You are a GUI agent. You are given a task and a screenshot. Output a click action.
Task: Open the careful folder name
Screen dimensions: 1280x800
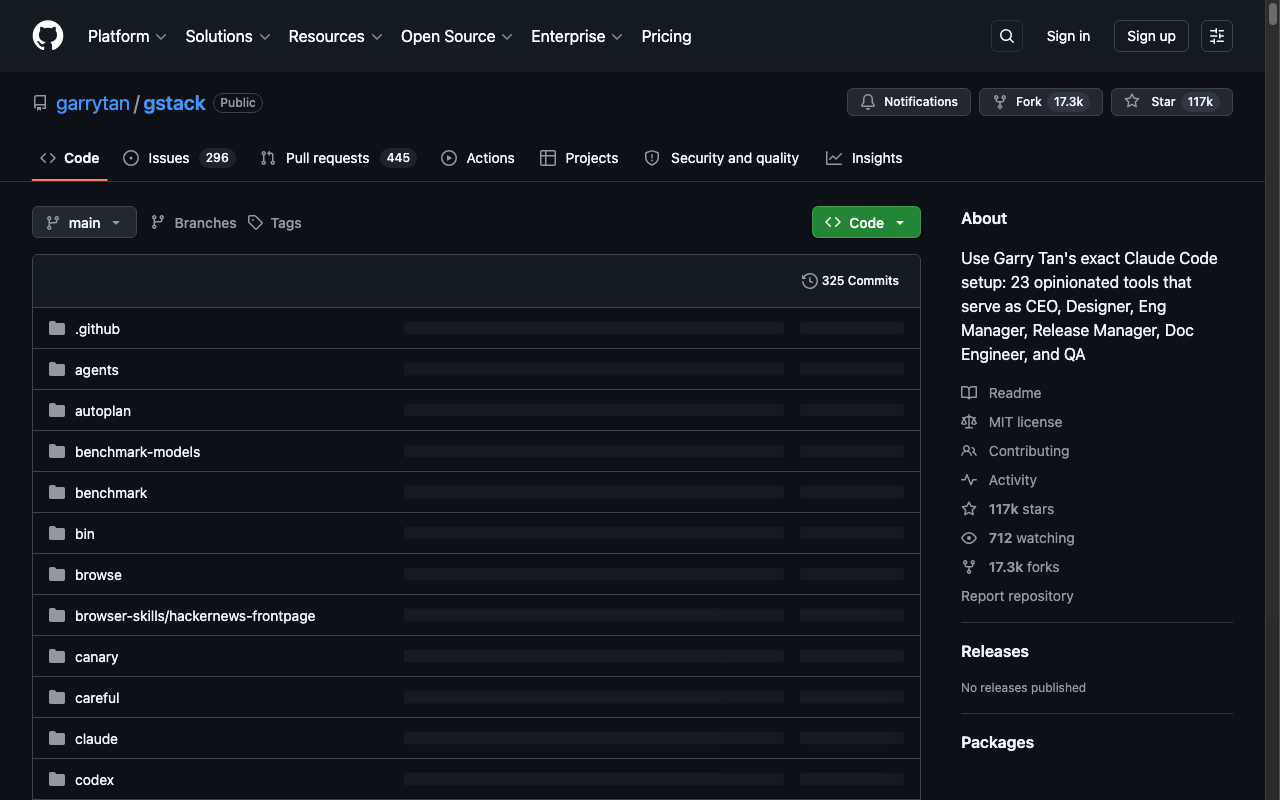(x=97, y=698)
